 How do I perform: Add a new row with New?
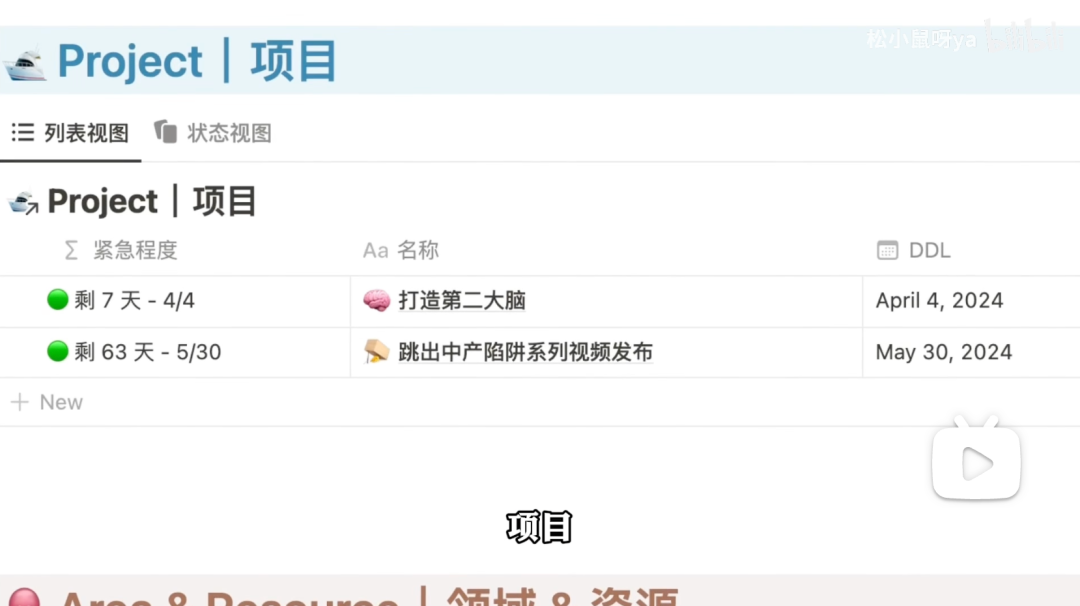[47, 402]
